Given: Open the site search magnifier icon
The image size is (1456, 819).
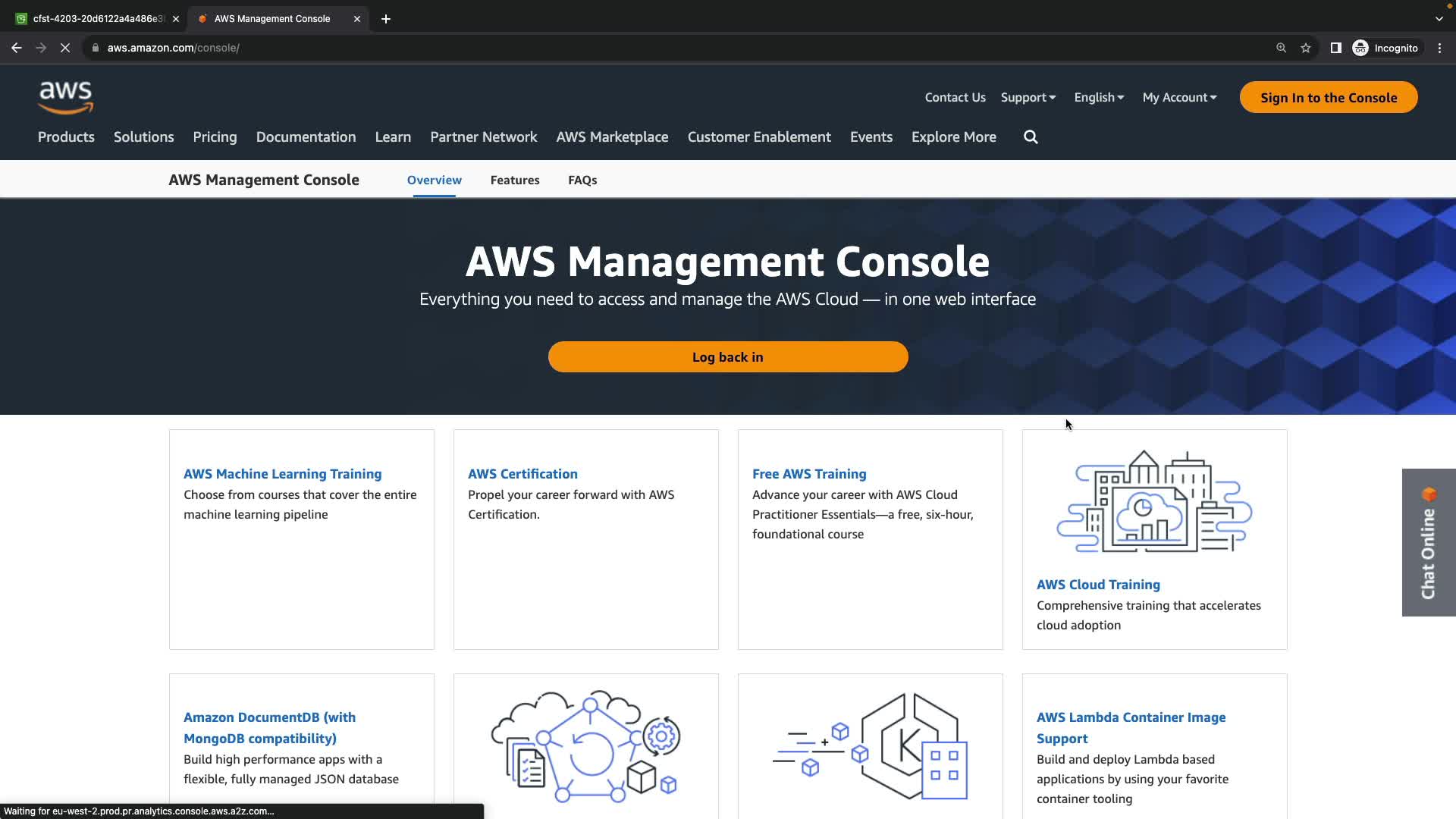Looking at the screenshot, I should [1031, 137].
